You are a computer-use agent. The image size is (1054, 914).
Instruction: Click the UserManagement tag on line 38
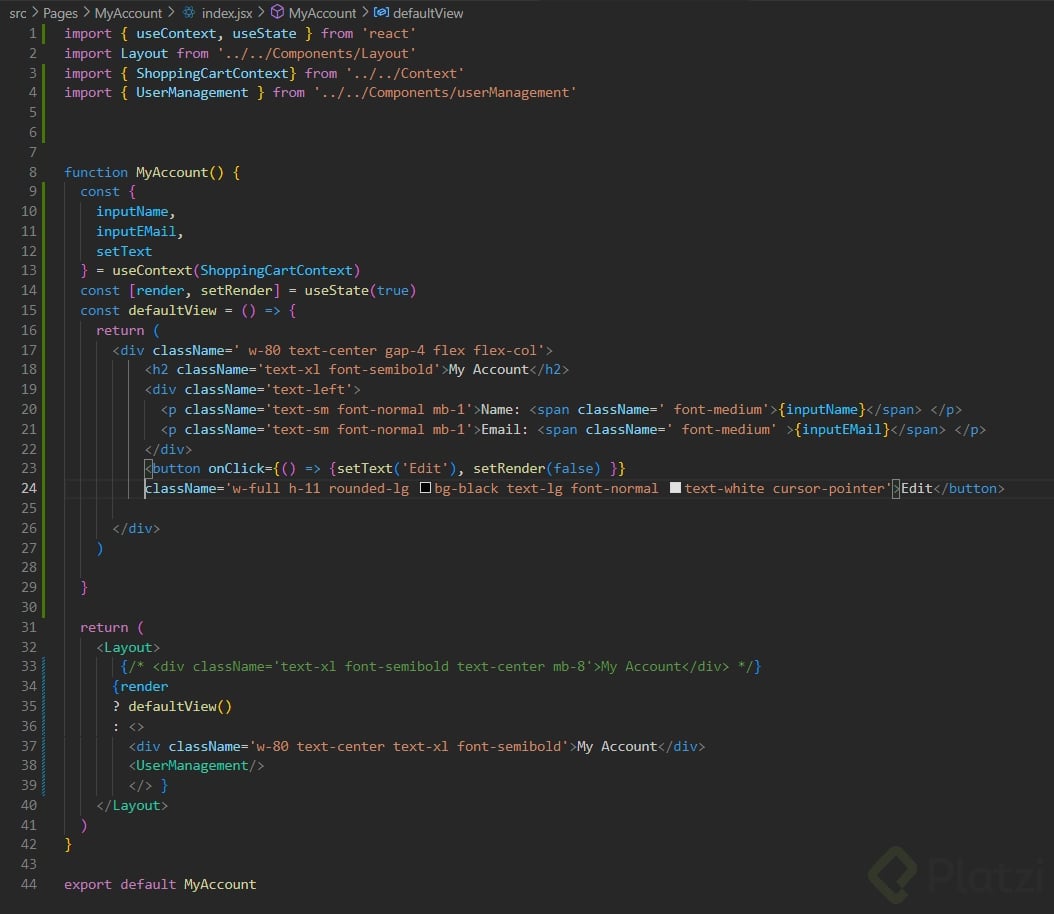(x=196, y=766)
